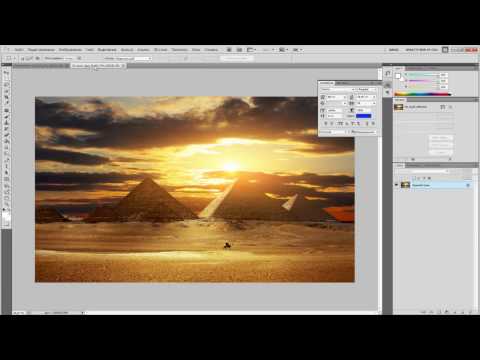Click the dimmed Color Range button
The height and width of the screenshot is (360, 480).
[440, 145]
